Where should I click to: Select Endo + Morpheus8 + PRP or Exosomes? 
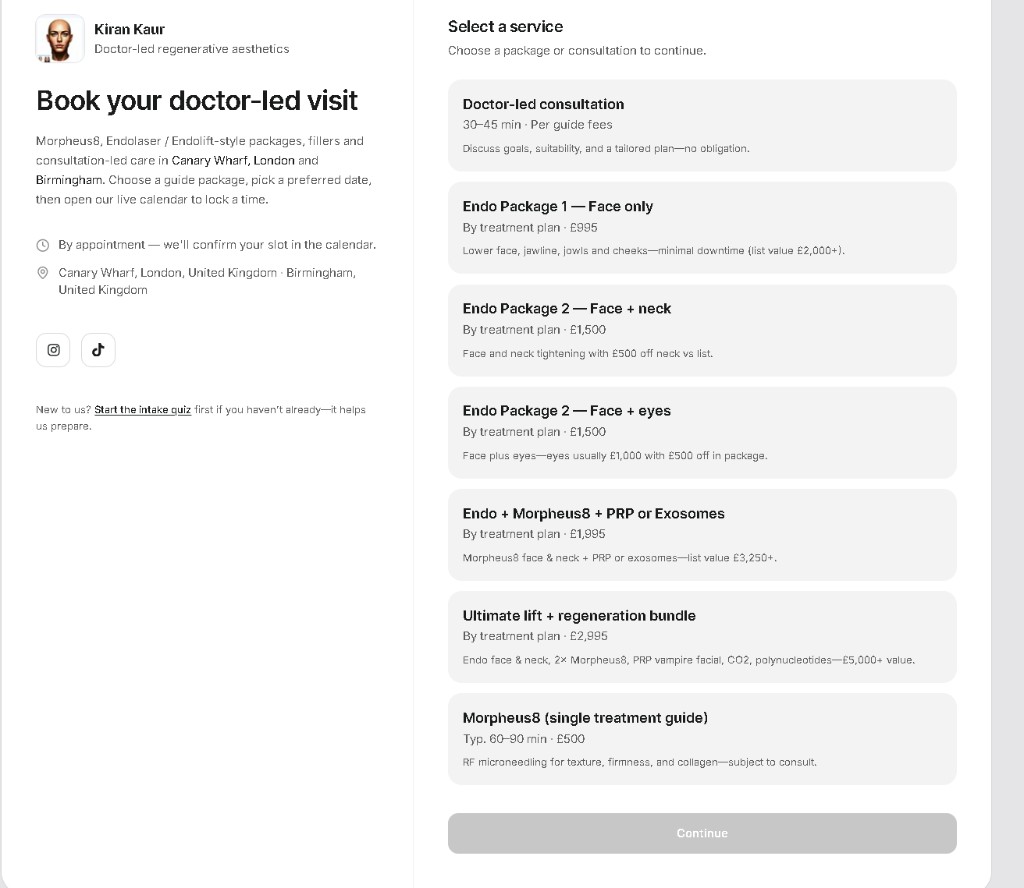tap(702, 535)
